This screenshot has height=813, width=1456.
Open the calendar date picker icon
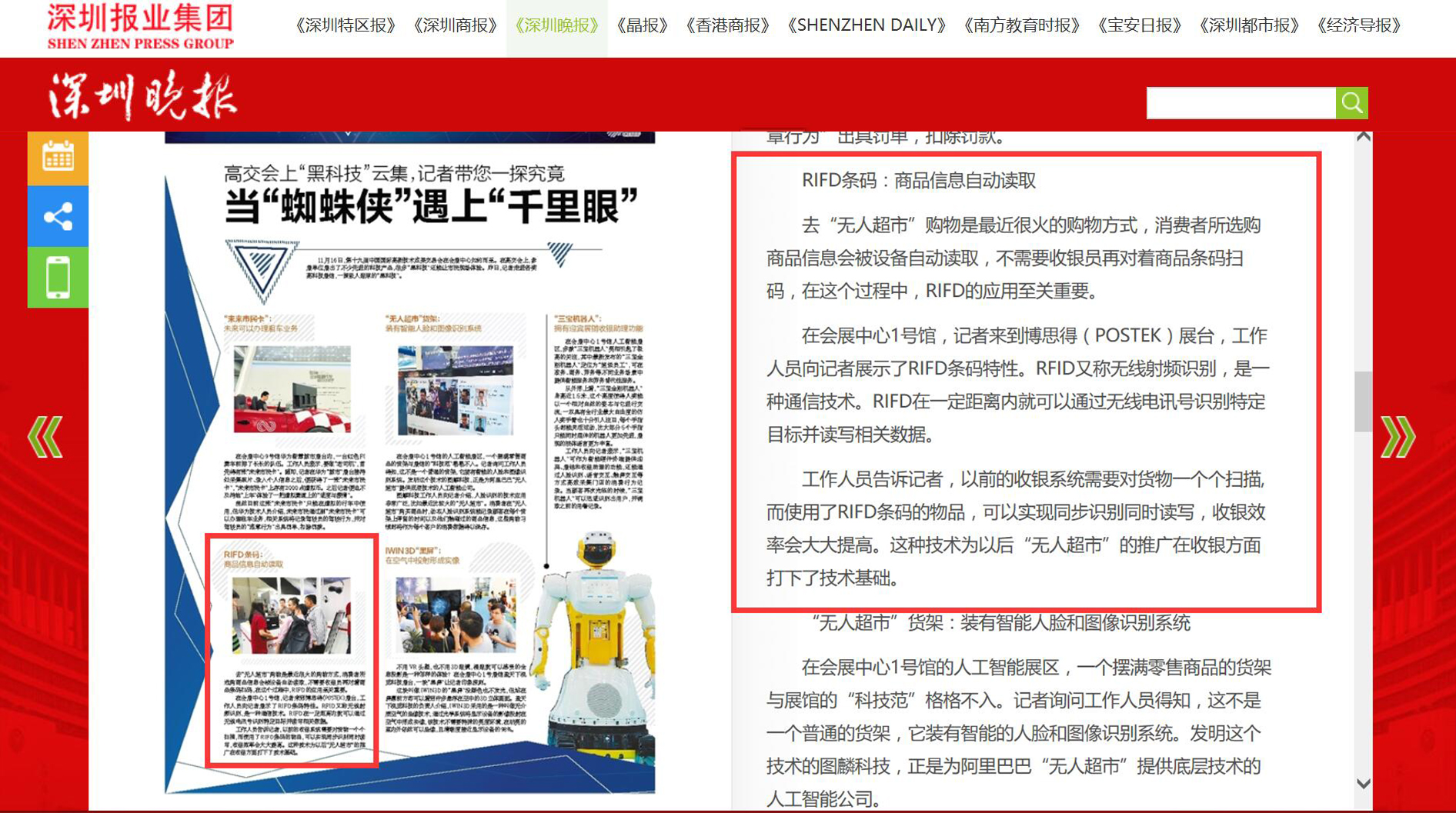(x=58, y=158)
